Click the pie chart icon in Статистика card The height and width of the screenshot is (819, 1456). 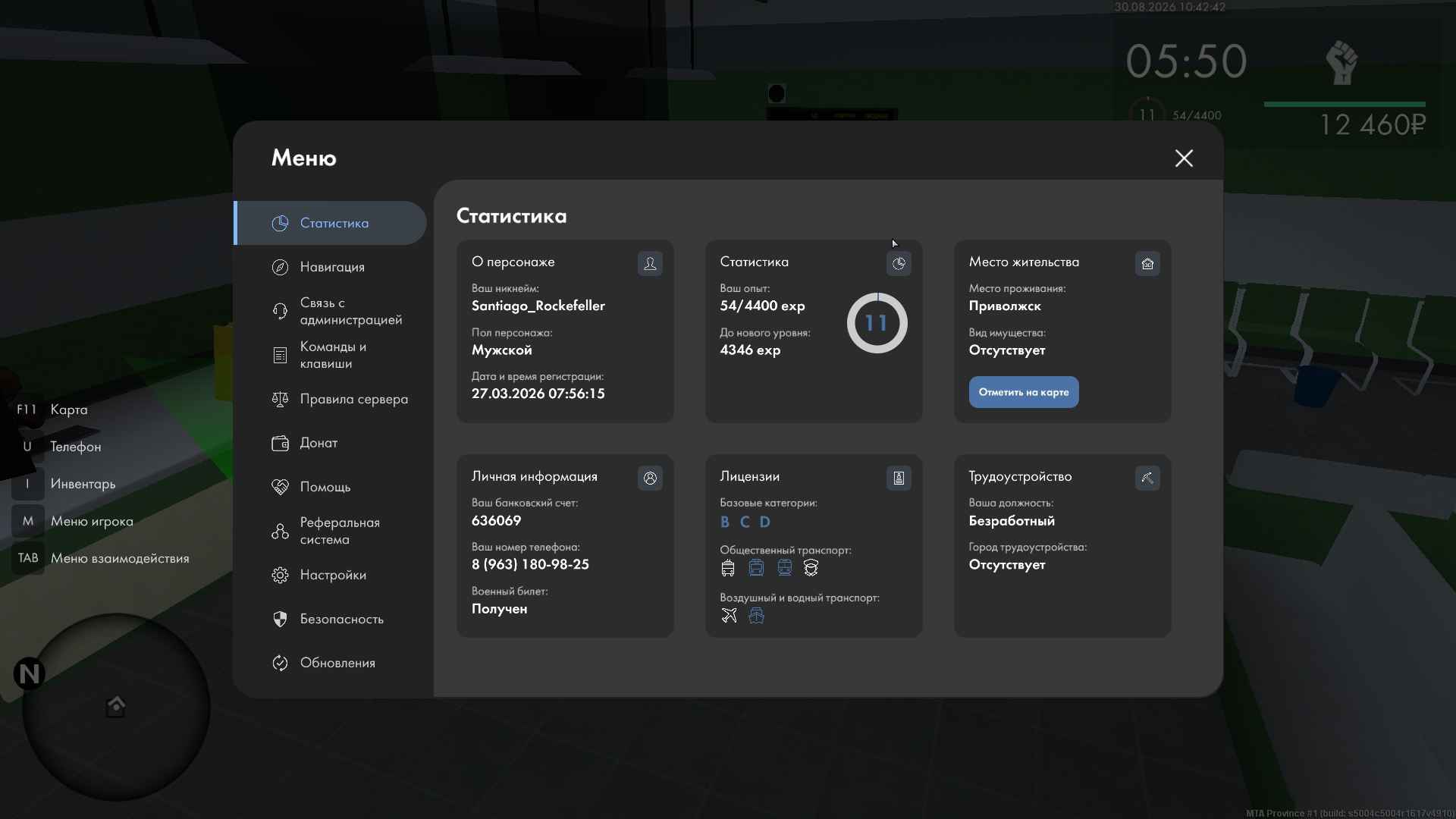click(x=899, y=263)
